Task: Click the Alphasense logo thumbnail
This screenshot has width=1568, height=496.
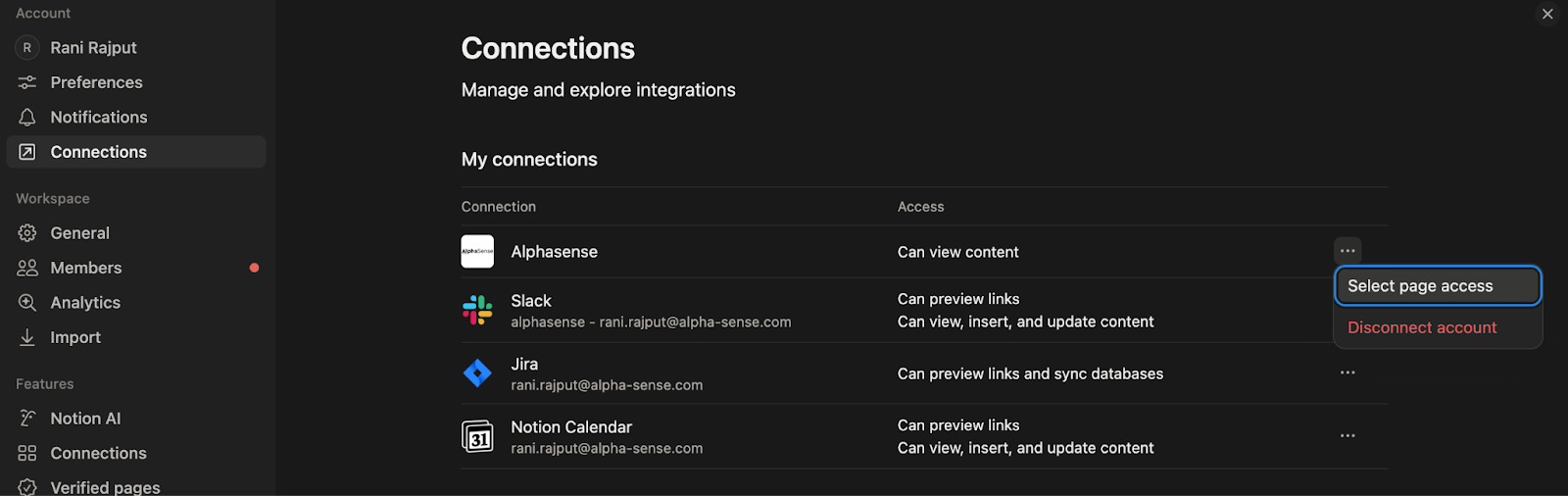Action: click(x=477, y=252)
